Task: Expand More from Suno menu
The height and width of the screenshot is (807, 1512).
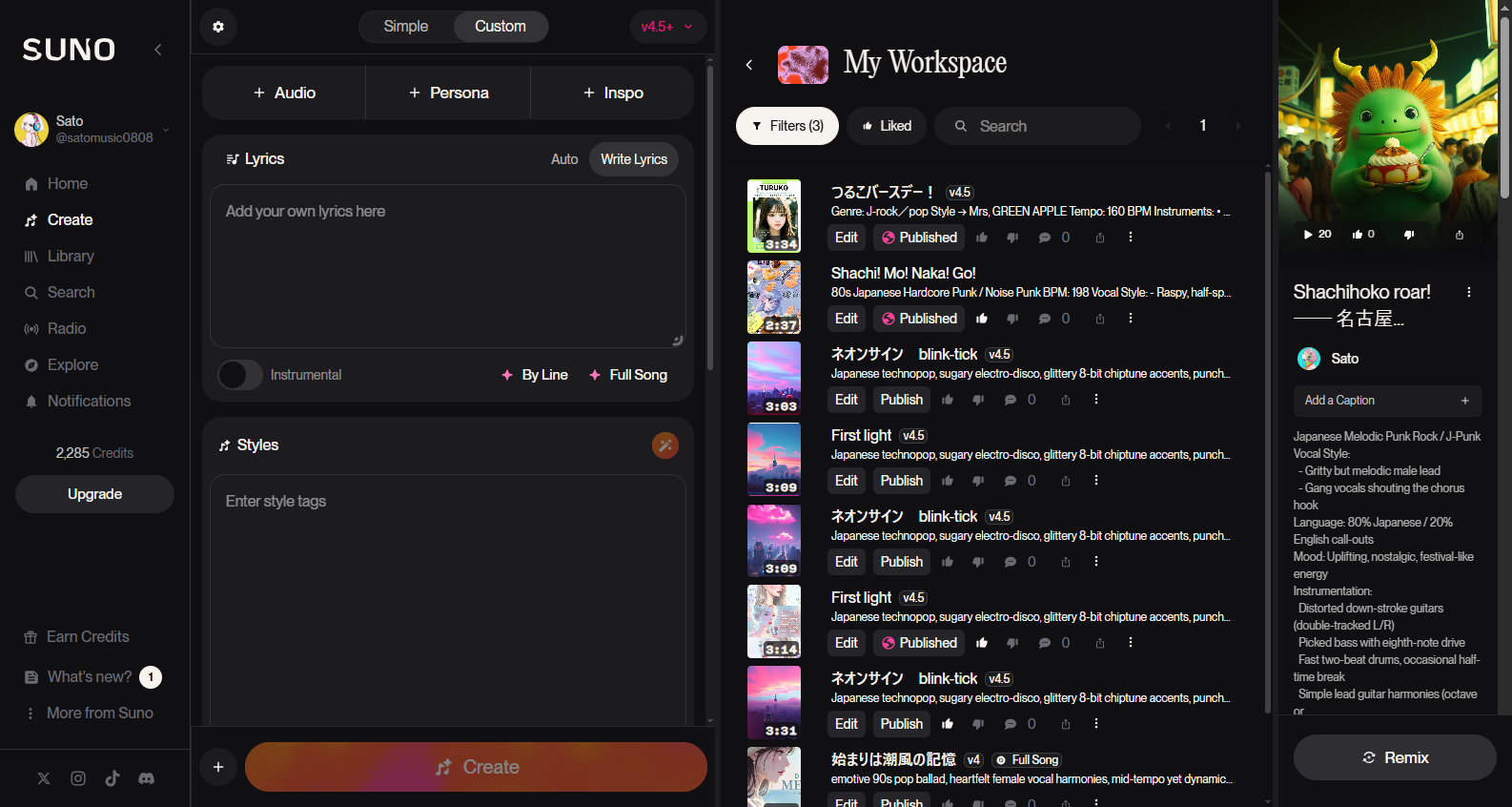Action: tap(90, 714)
